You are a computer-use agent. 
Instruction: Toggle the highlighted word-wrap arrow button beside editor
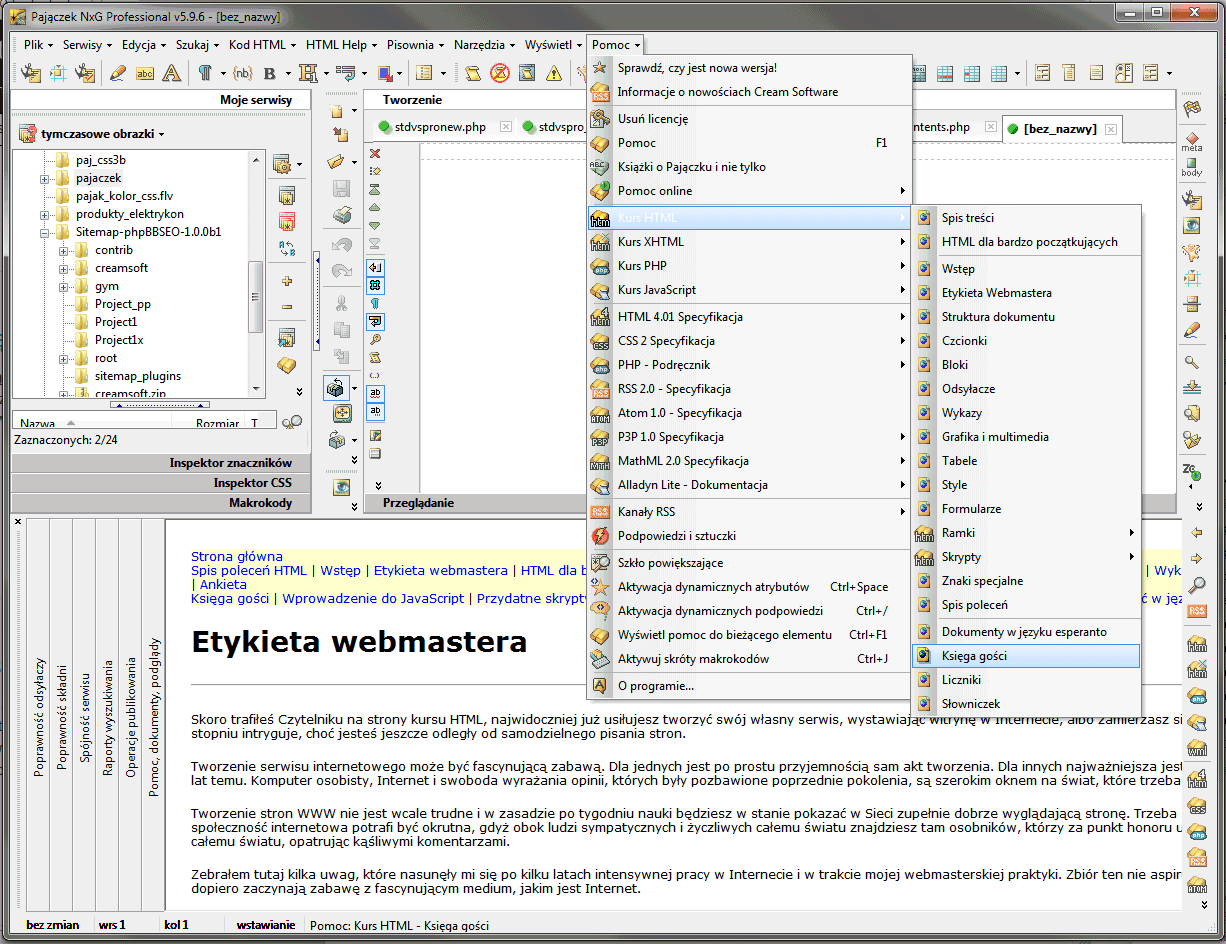coord(375,321)
